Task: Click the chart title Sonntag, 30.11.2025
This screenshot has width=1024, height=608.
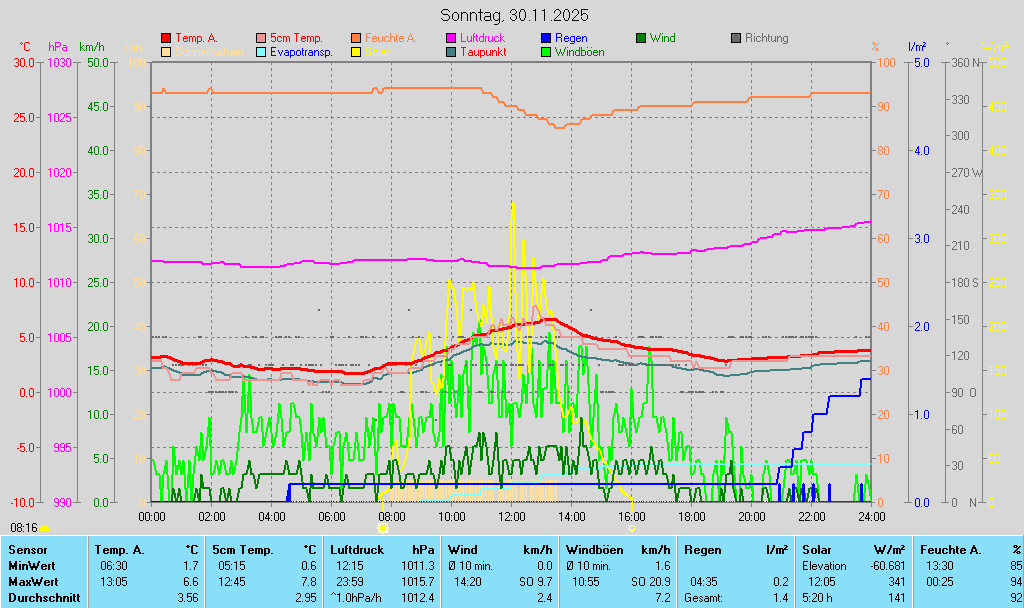Action: point(514,15)
